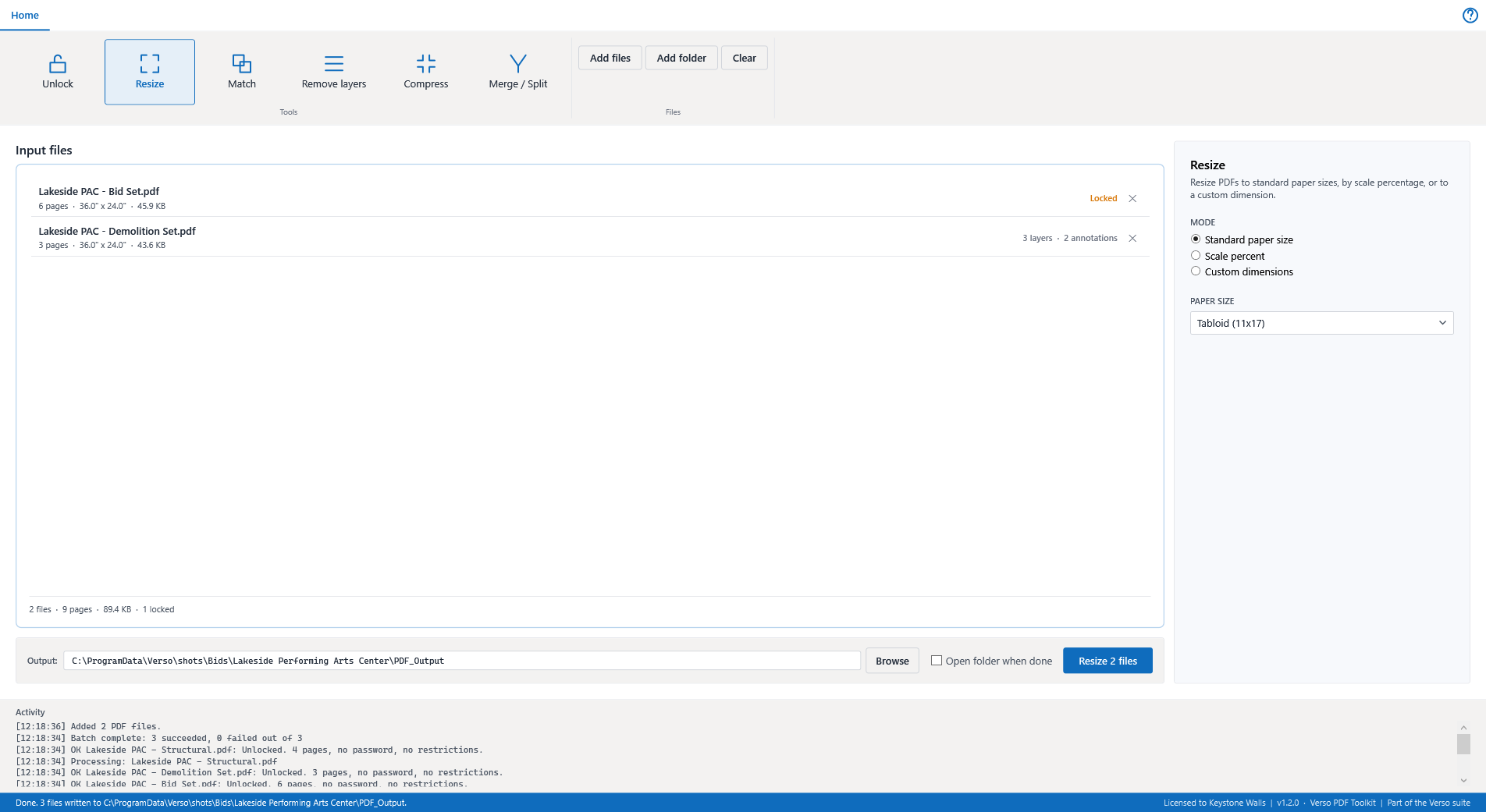The height and width of the screenshot is (812, 1486).
Task: Open the Remove layers tool
Action: [334, 72]
